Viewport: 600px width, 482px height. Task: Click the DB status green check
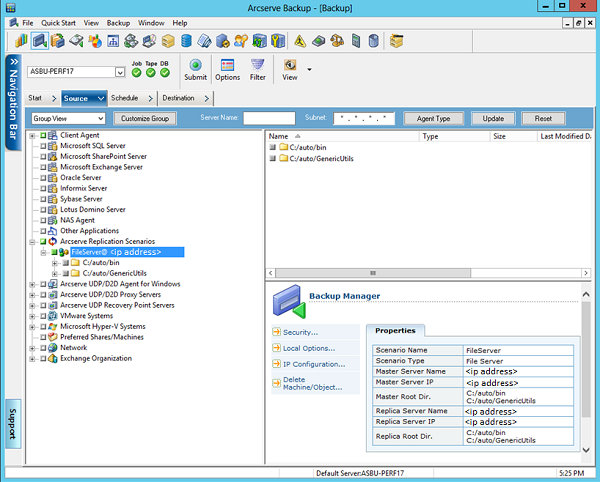pyautogui.click(x=165, y=73)
